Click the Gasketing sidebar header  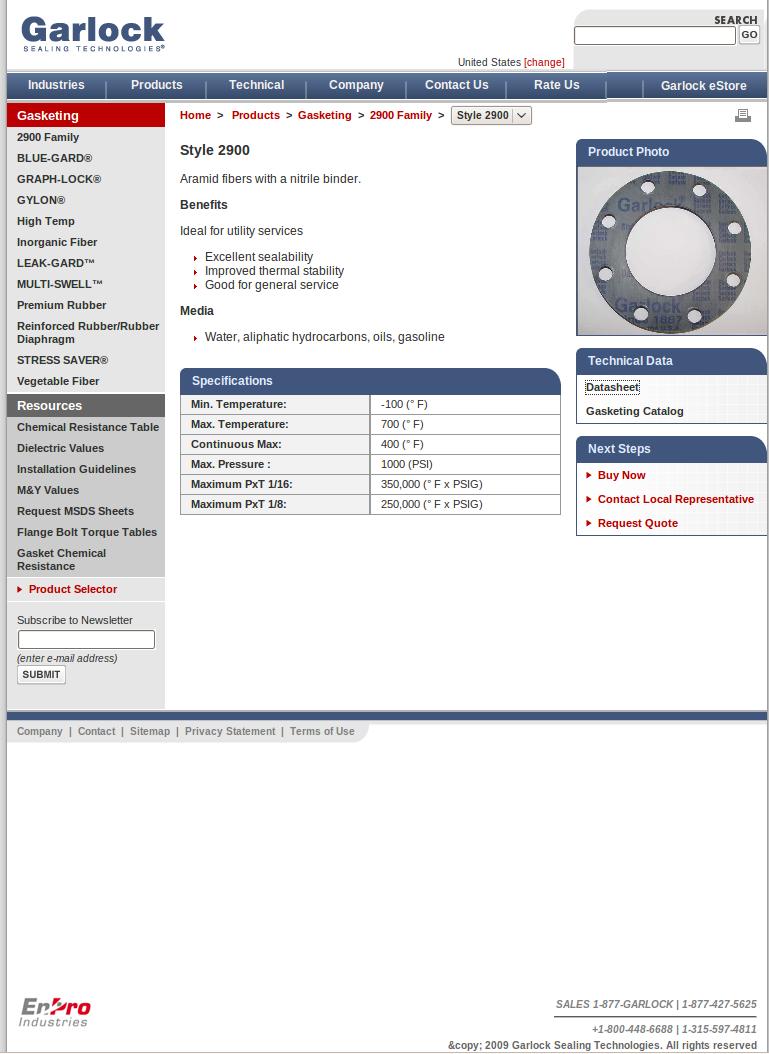(85, 116)
